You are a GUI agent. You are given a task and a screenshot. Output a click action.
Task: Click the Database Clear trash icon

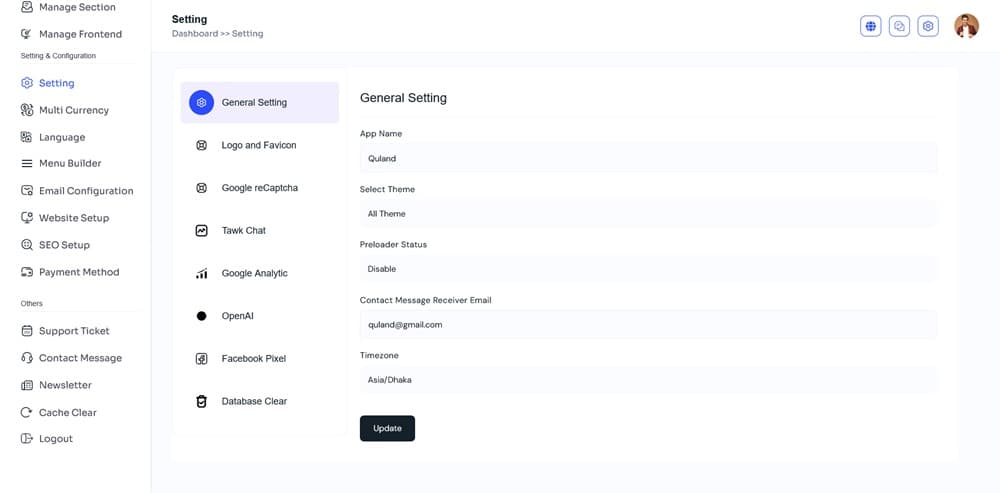pyautogui.click(x=201, y=401)
